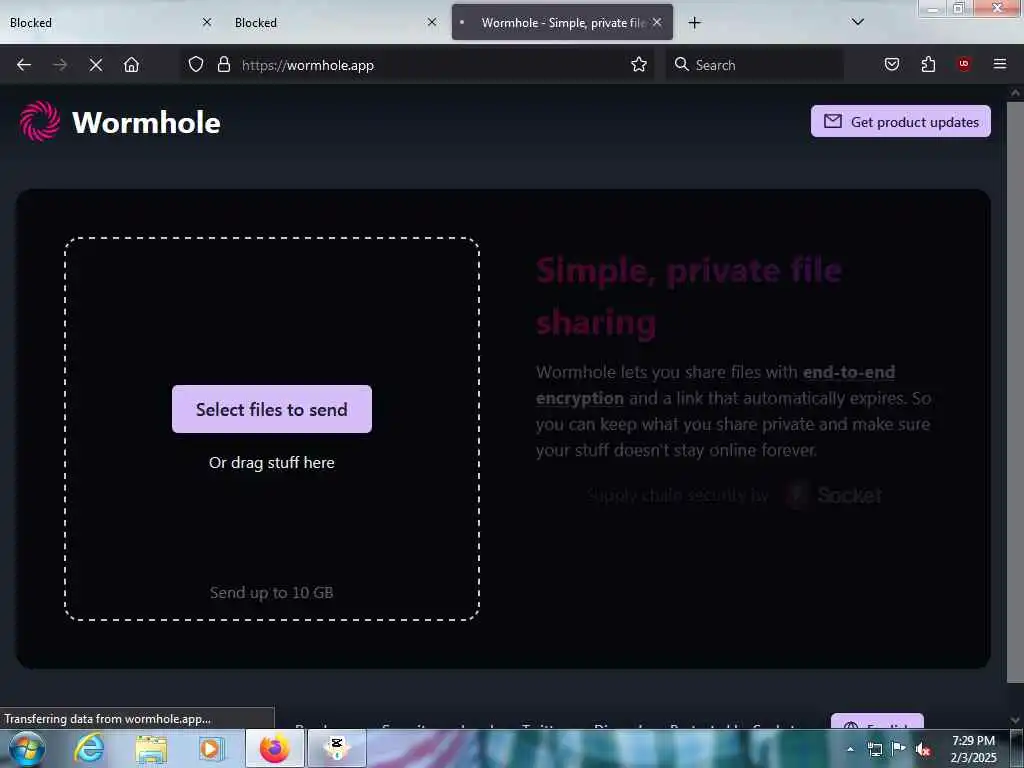
Task: Click the padlock site security icon
Action: click(x=224, y=65)
